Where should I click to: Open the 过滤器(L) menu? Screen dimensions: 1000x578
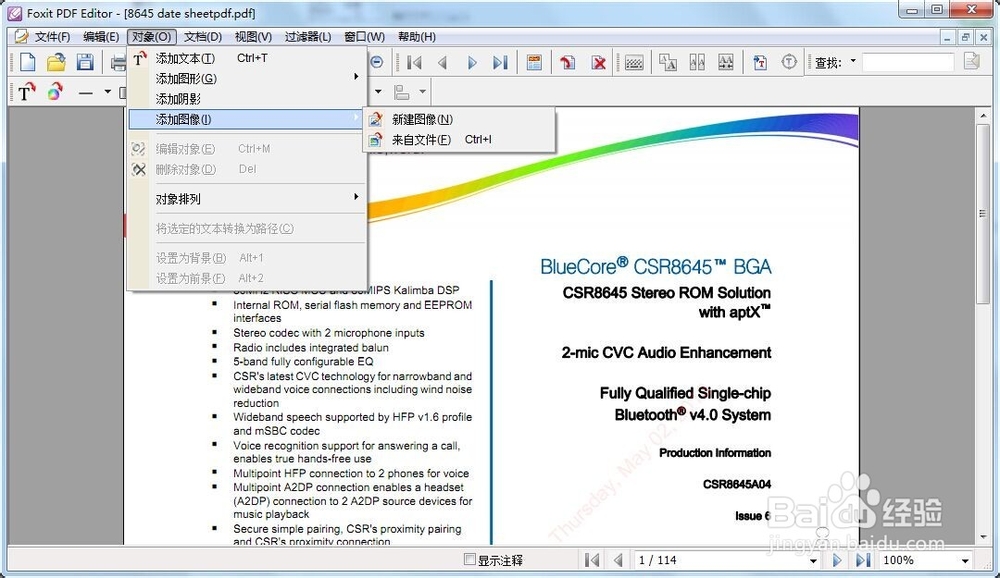pos(308,37)
